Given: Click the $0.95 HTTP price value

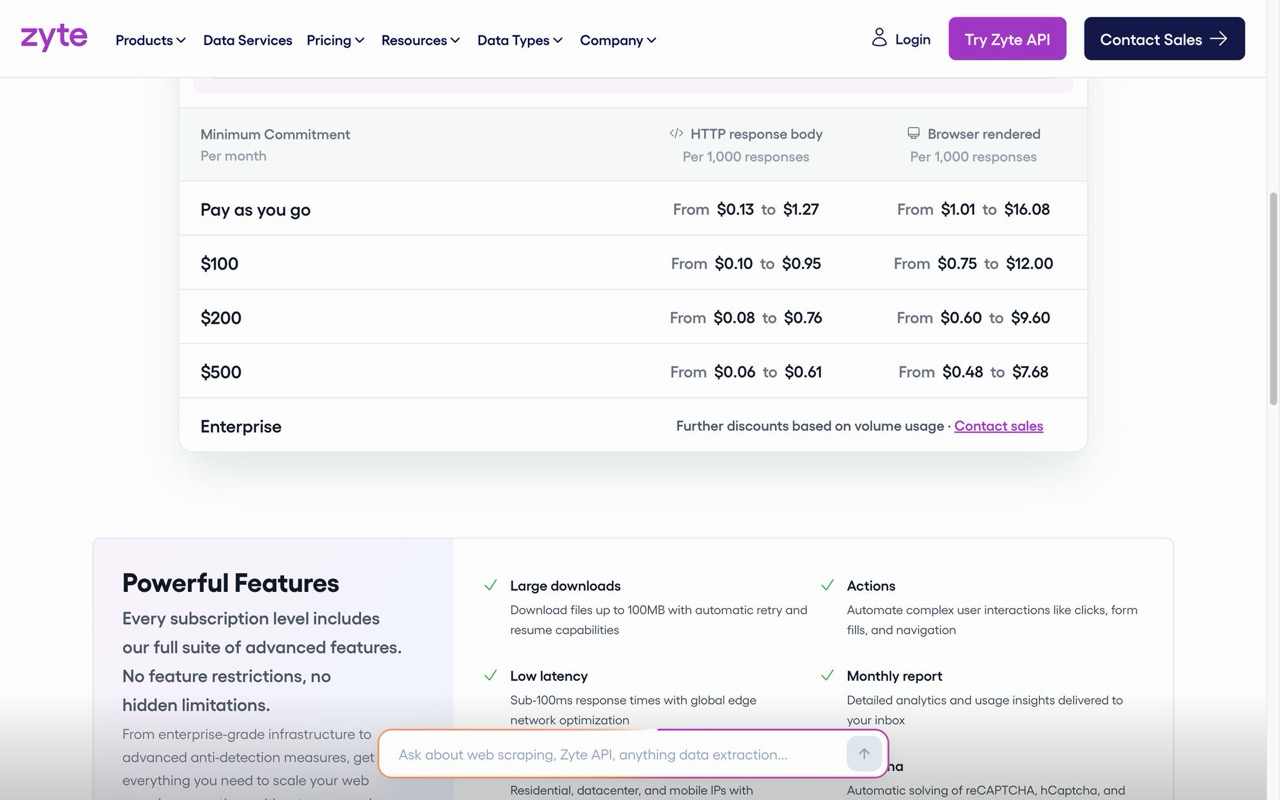Looking at the screenshot, I should [x=801, y=264].
